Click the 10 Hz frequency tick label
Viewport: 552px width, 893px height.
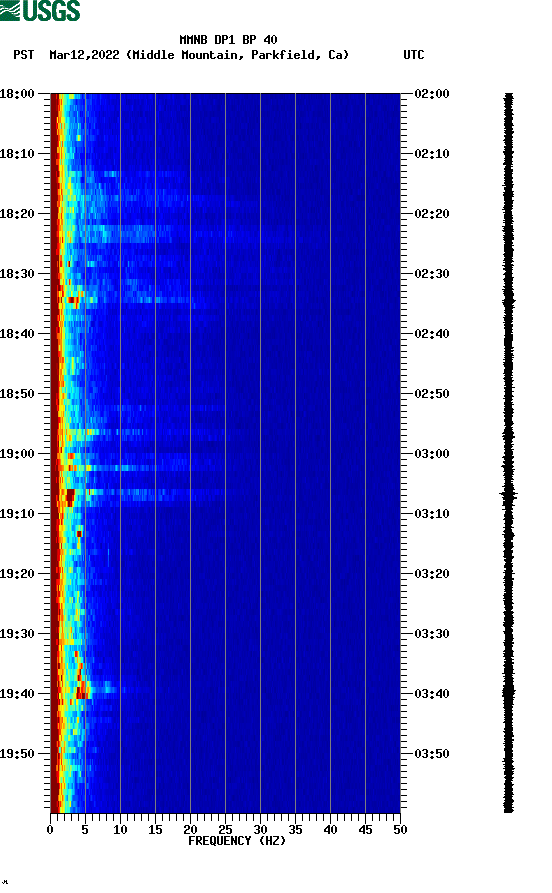(120, 830)
